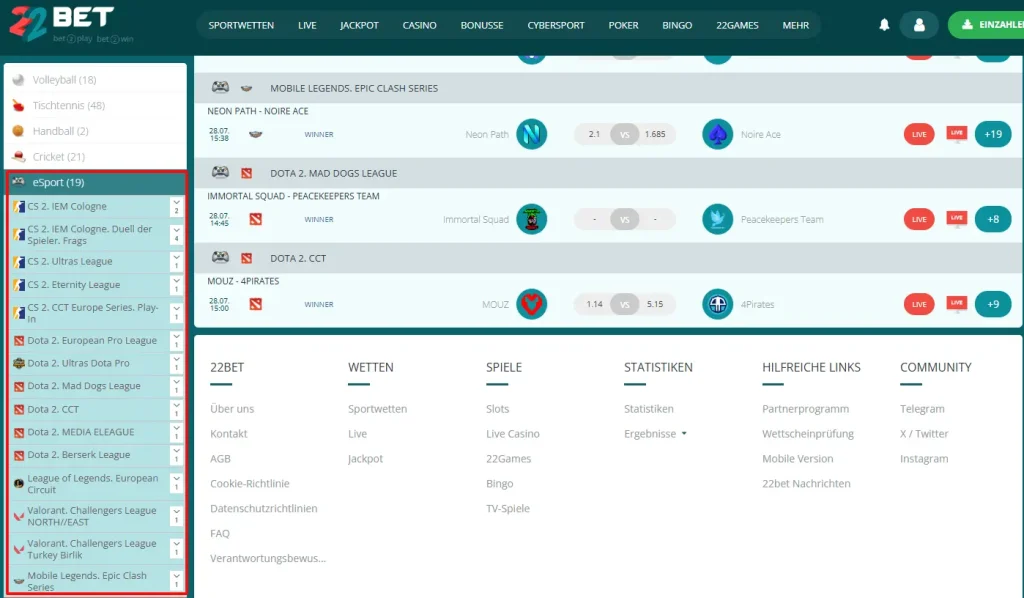Bet on 4Pirates odds 5.15

click(x=655, y=304)
